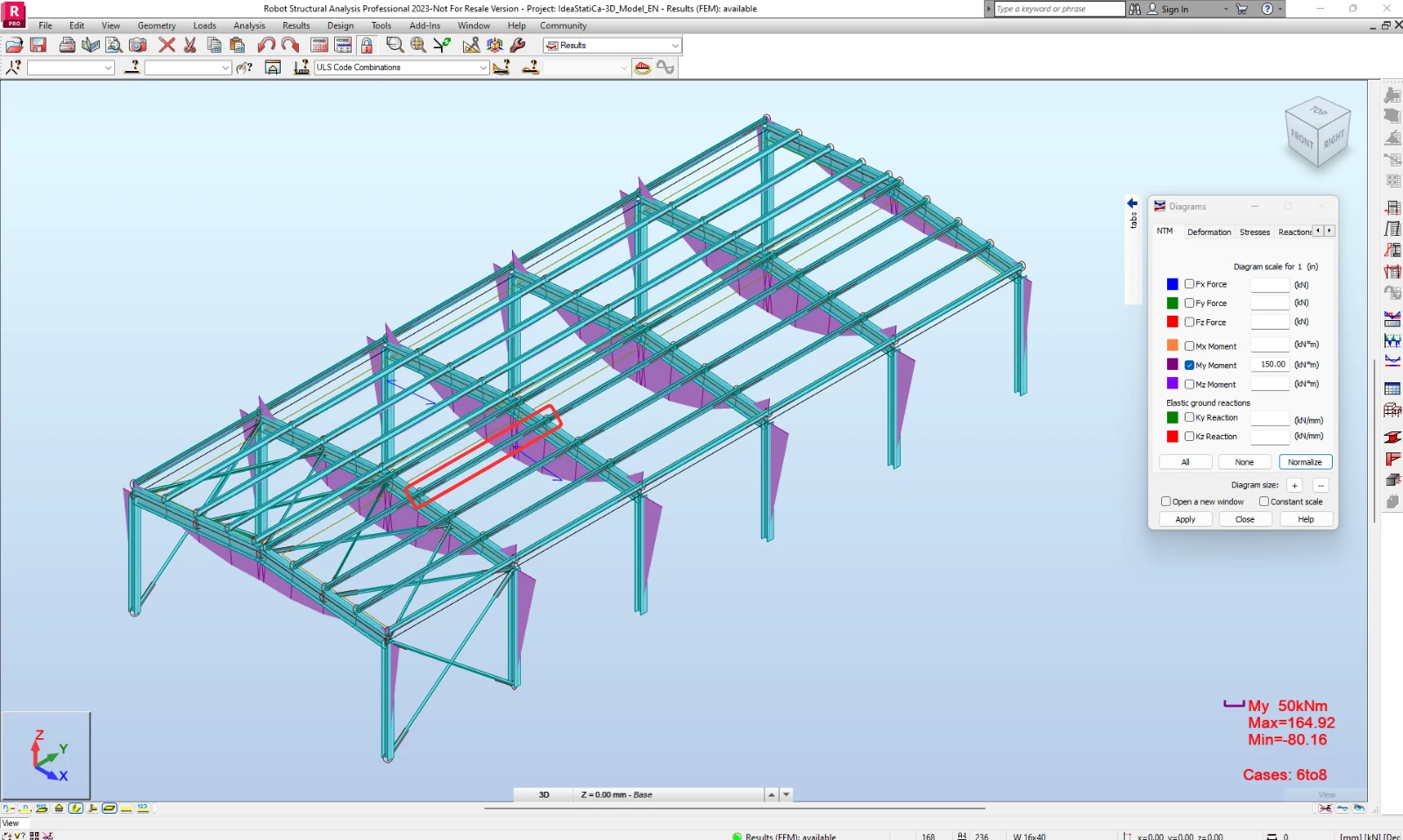Enable the Fy Force checkbox
Viewport: 1403px width, 840px height.
pyautogui.click(x=1189, y=303)
